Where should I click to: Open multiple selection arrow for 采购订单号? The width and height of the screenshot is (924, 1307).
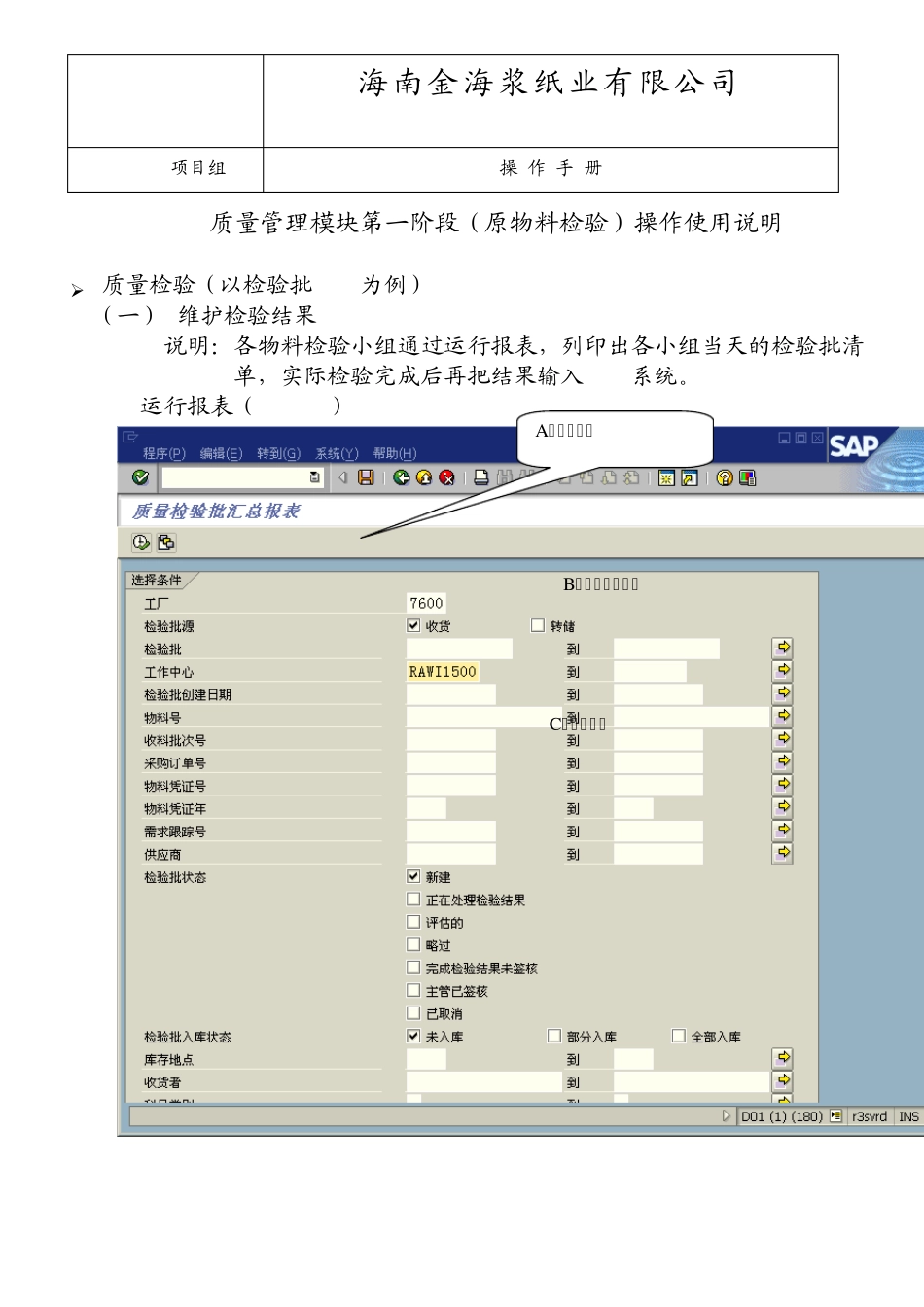pyautogui.click(x=783, y=762)
